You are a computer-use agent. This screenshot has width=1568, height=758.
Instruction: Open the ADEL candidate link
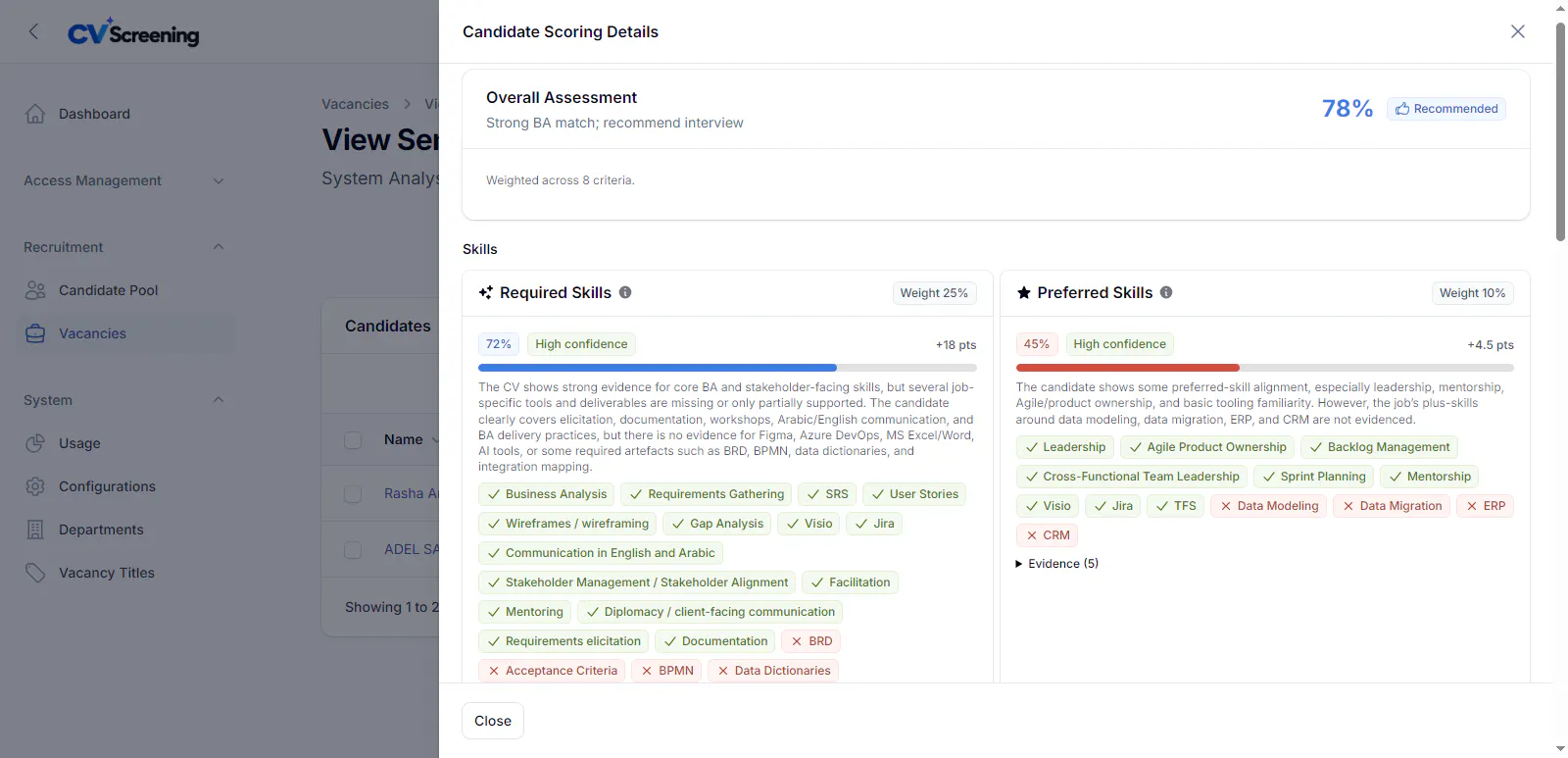click(x=412, y=550)
